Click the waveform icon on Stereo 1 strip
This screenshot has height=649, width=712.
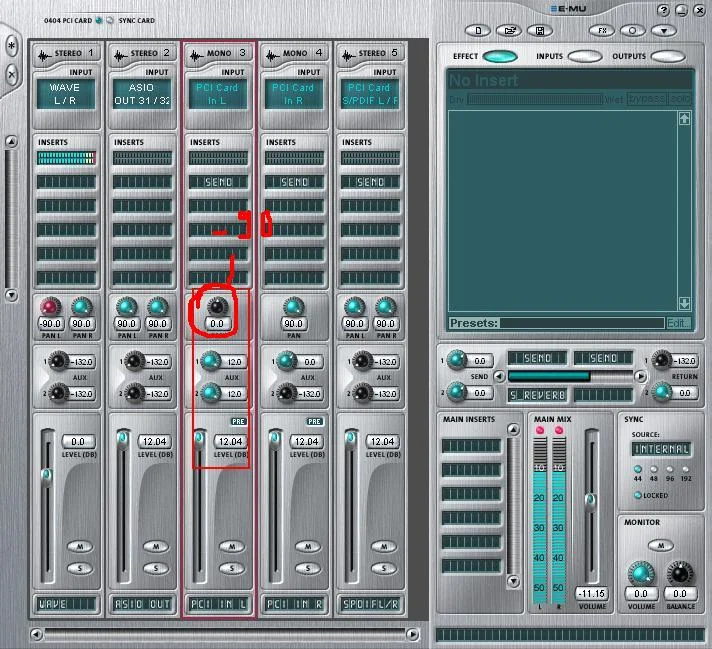[x=43, y=54]
